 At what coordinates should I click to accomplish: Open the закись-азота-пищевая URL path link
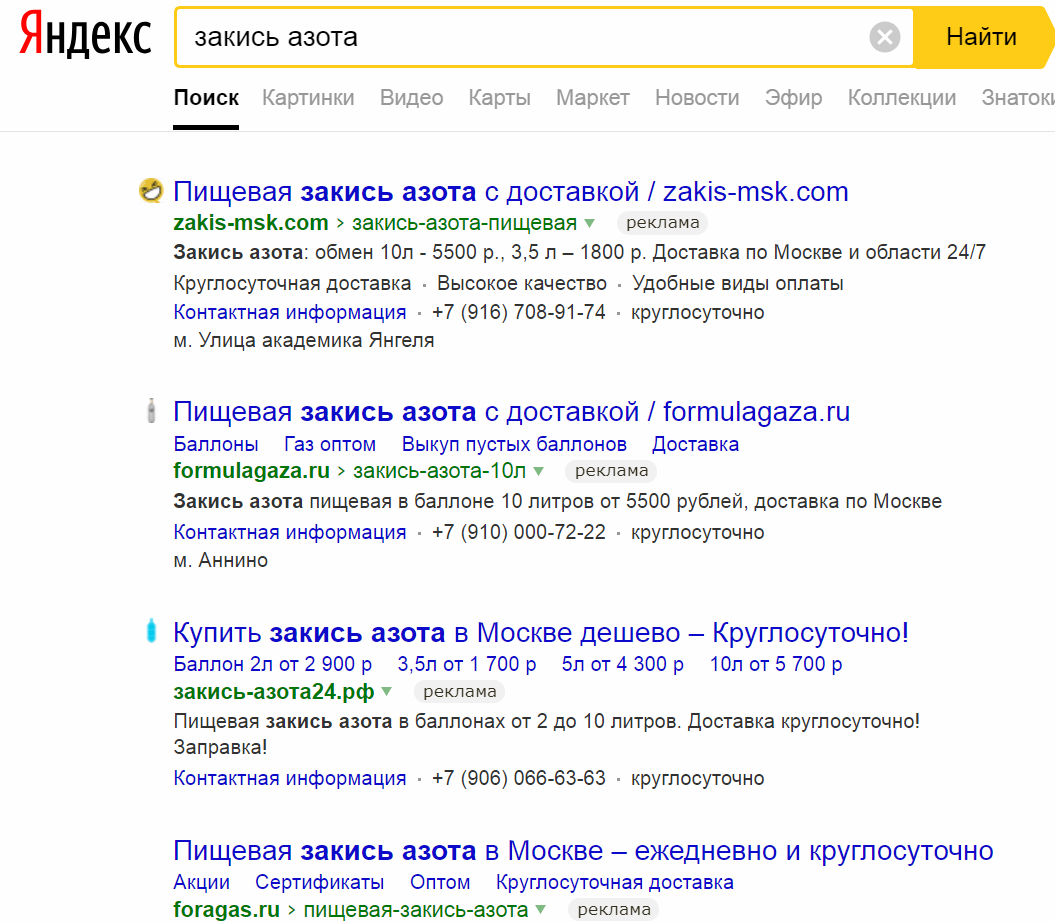click(x=464, y=223)
